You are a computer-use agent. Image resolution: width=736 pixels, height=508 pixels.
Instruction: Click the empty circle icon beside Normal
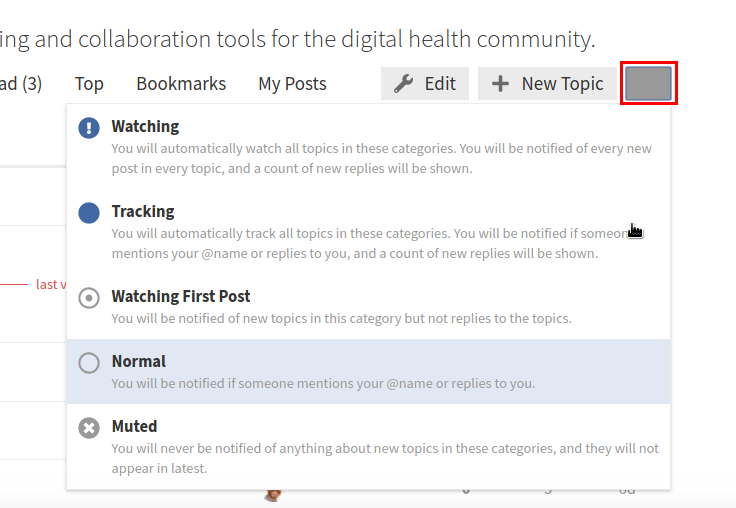[89, 363]
